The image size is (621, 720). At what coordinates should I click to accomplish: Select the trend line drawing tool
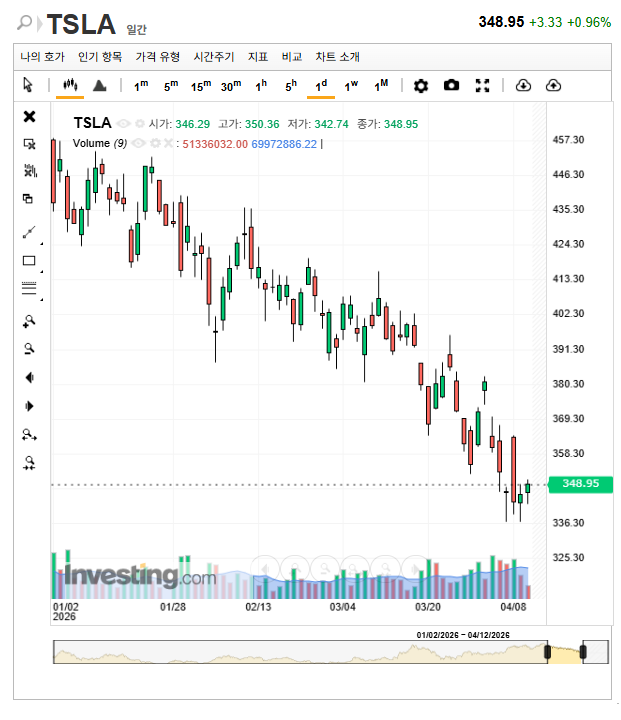[29, 232]
